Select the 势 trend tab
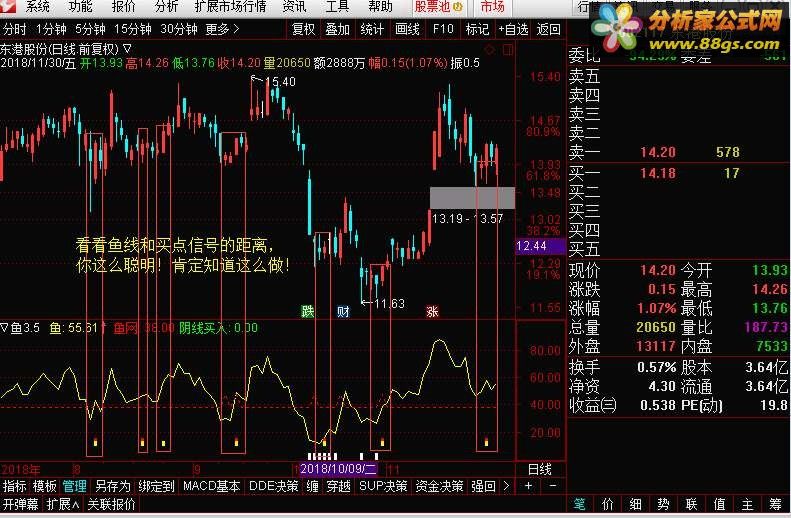791x518 pixels. coord(663,504)
